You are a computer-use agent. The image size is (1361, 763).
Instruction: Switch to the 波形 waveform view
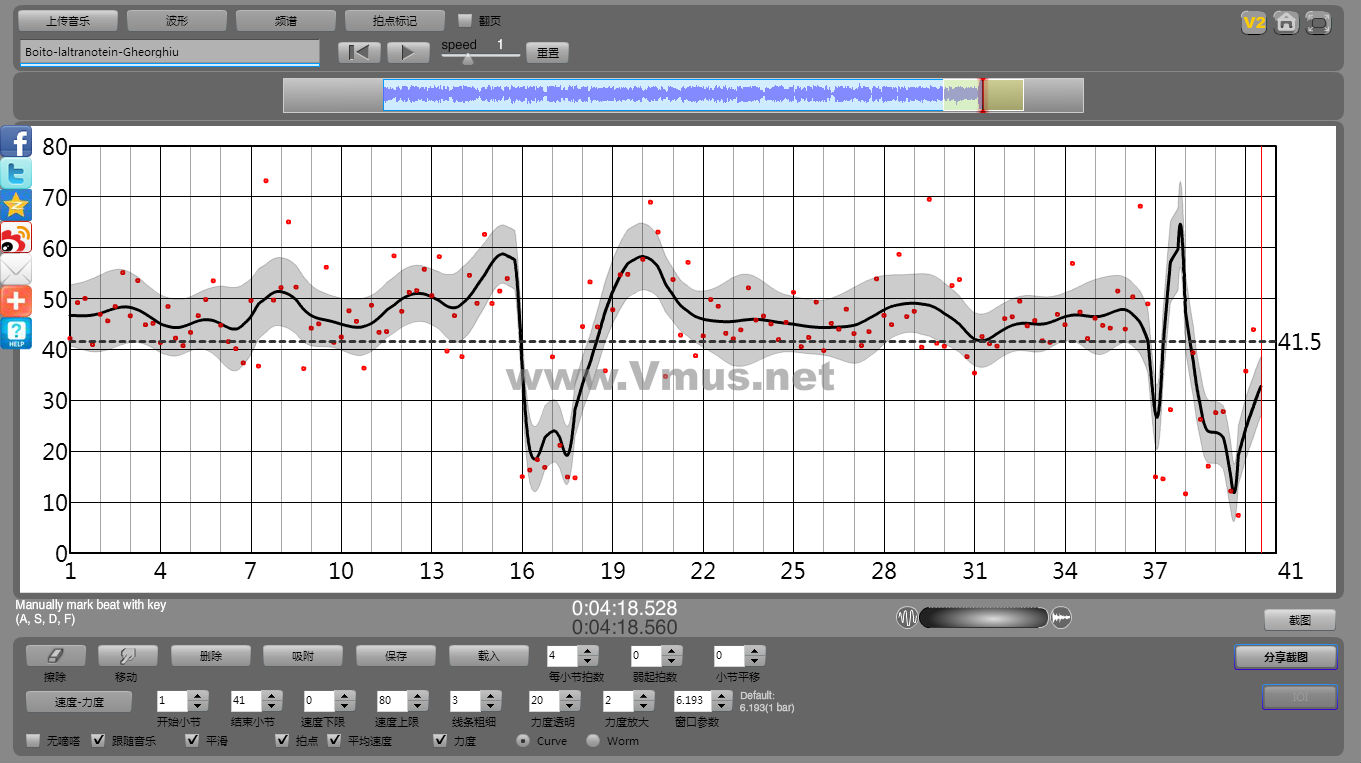point(177,20)
